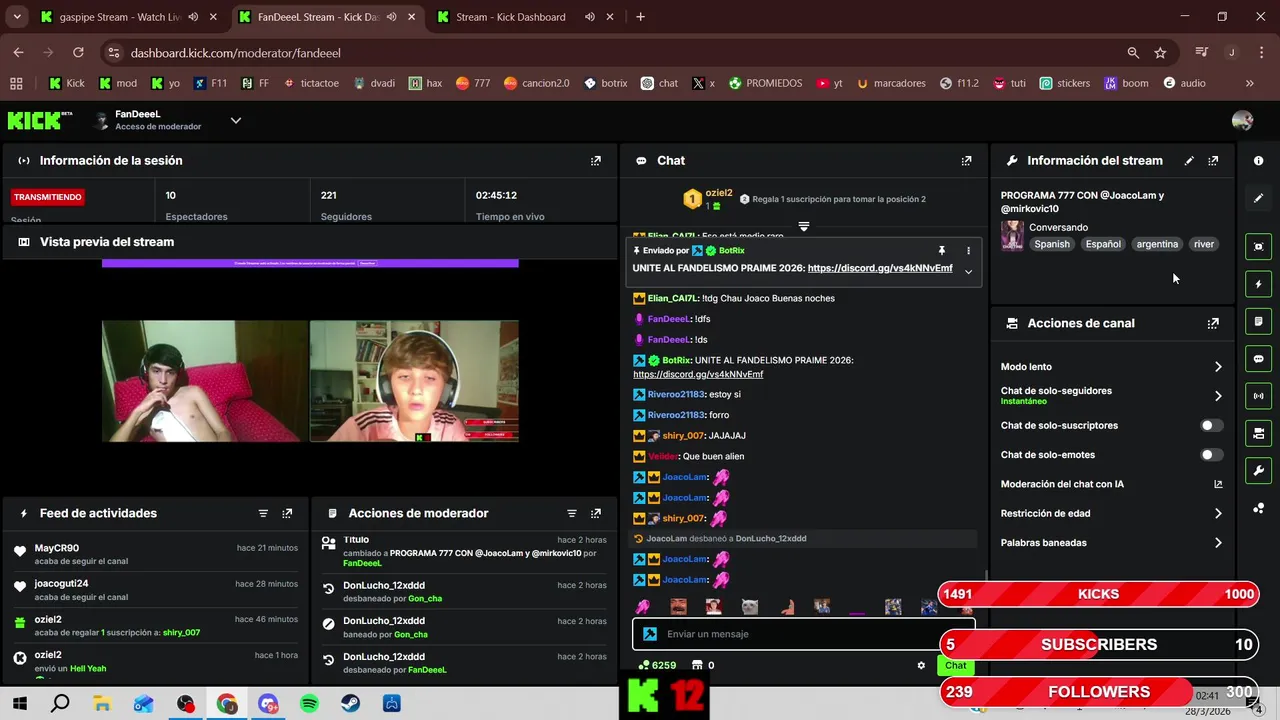Open pinned message three-dot options
1280x720 pixels.
pos(968,251)
